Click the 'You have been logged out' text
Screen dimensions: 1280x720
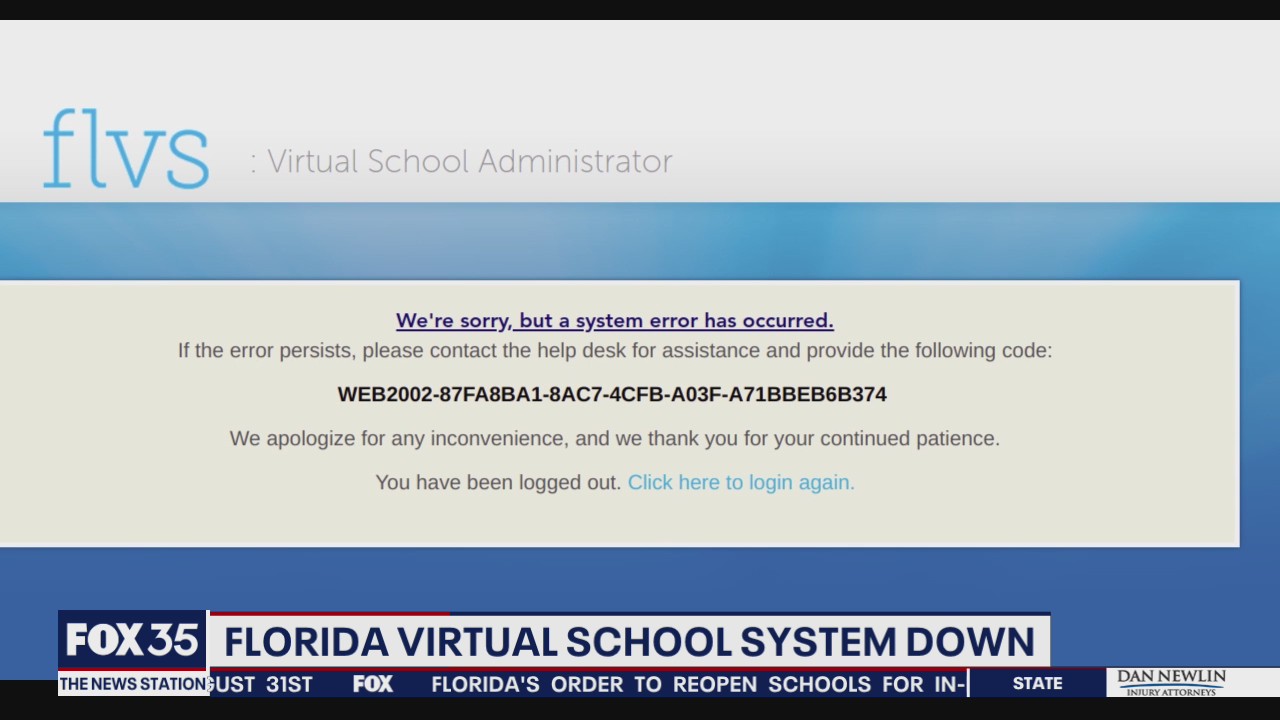pyautogui.click(x=498, y=482)
